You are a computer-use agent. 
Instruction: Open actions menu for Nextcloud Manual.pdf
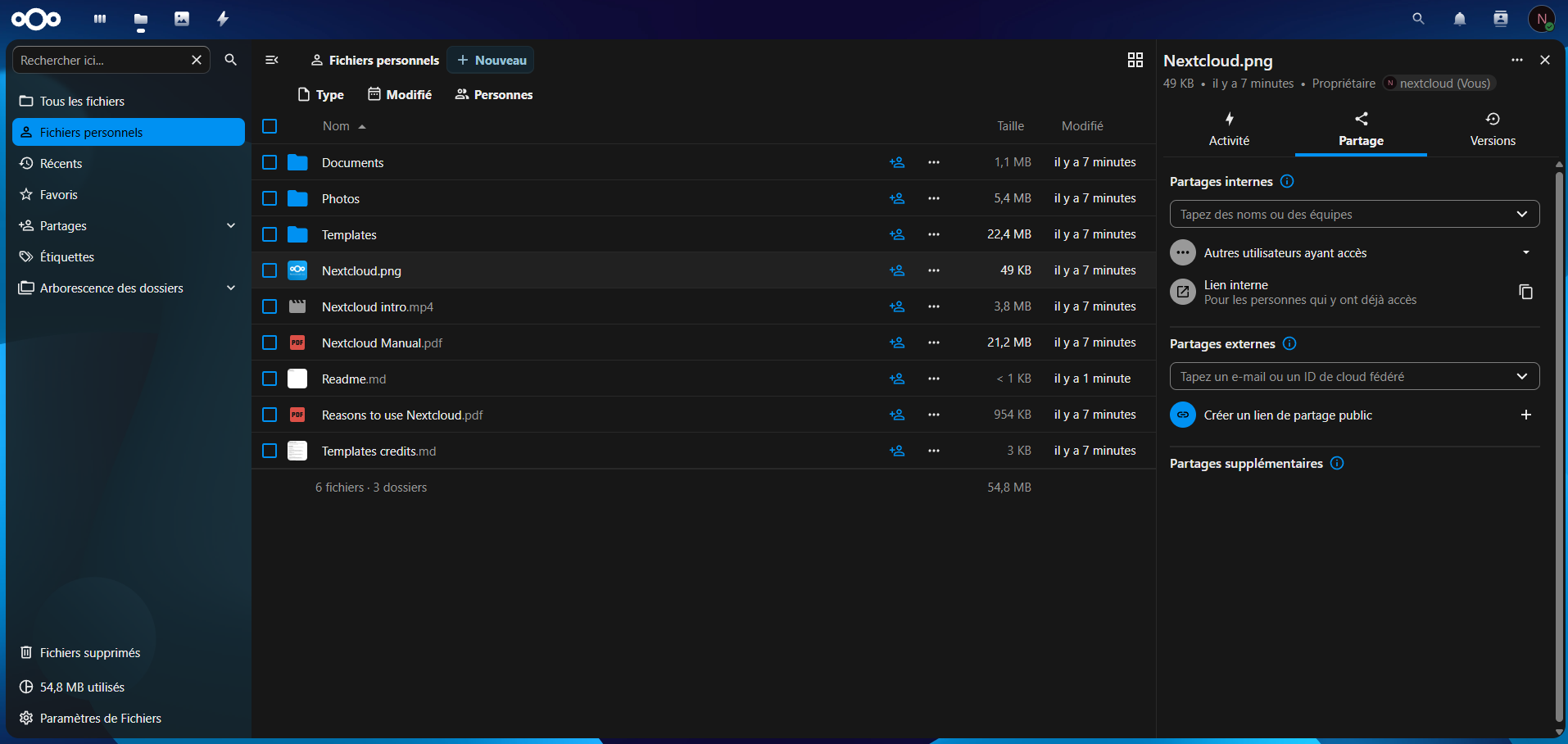pyautogui.click(x=933, y=343)
